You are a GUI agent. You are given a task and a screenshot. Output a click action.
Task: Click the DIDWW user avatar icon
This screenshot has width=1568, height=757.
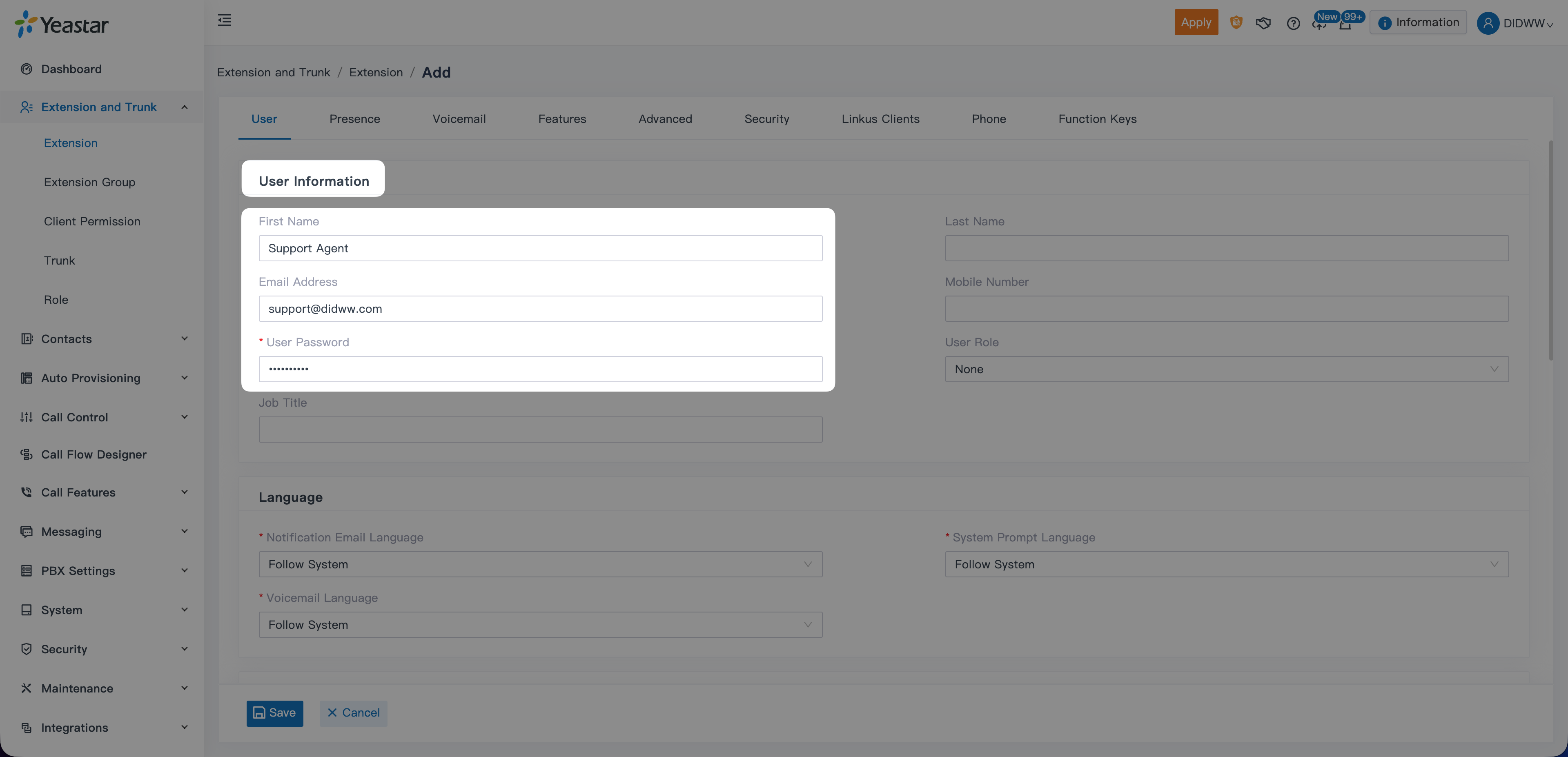1488,23
